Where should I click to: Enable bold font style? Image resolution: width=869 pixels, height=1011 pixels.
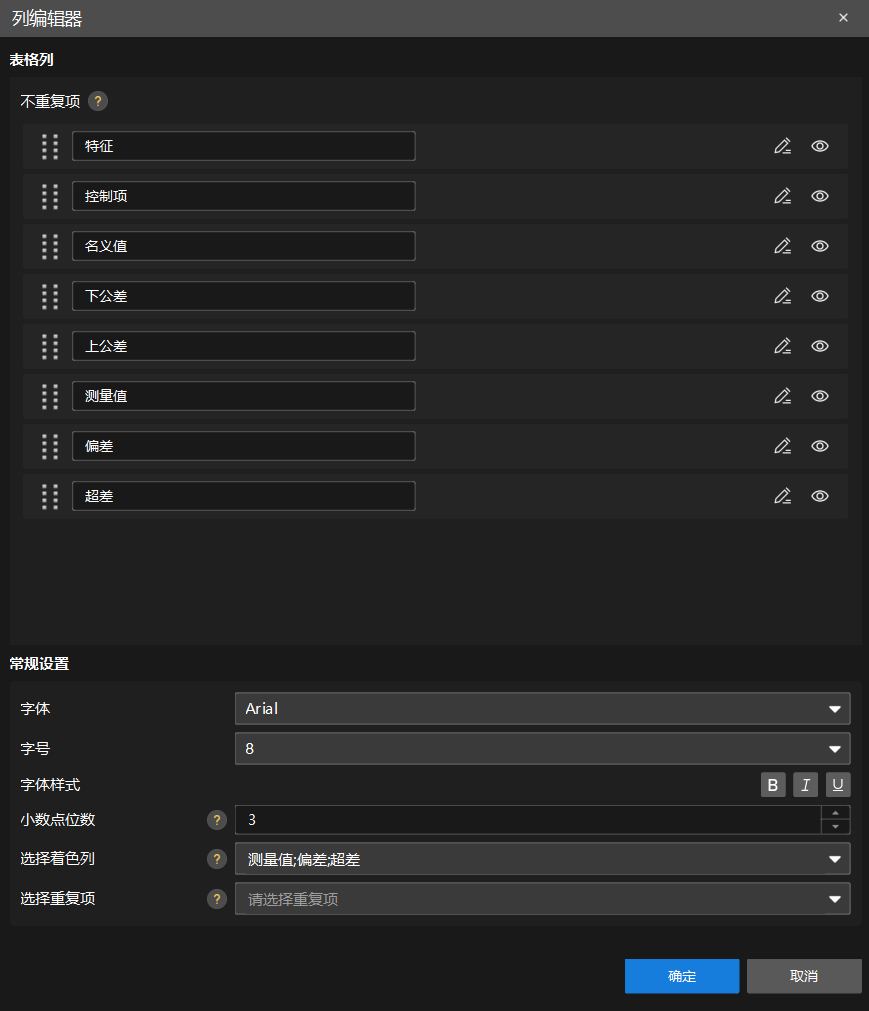click(773, 785)
